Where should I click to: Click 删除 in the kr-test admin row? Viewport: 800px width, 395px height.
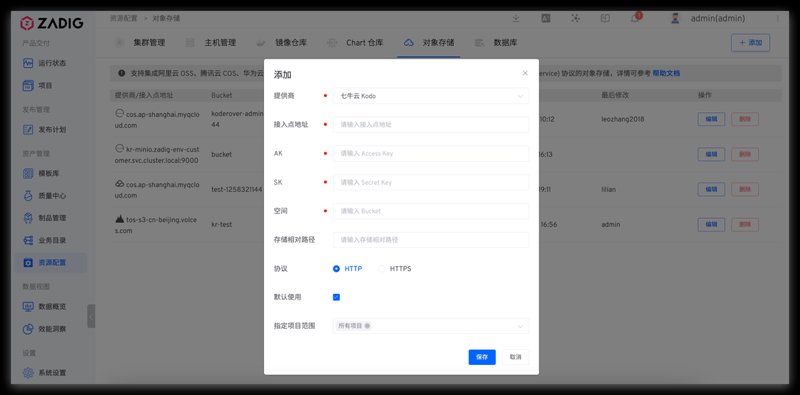[745, 225]
